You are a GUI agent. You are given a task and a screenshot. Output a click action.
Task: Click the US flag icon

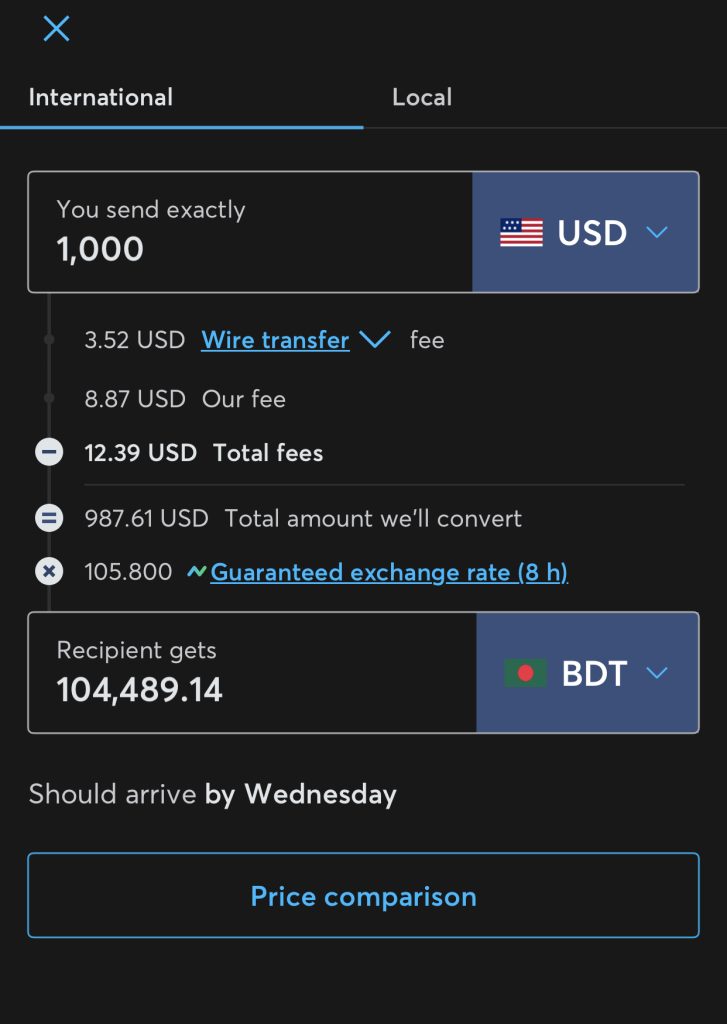[x=521, y=233]
